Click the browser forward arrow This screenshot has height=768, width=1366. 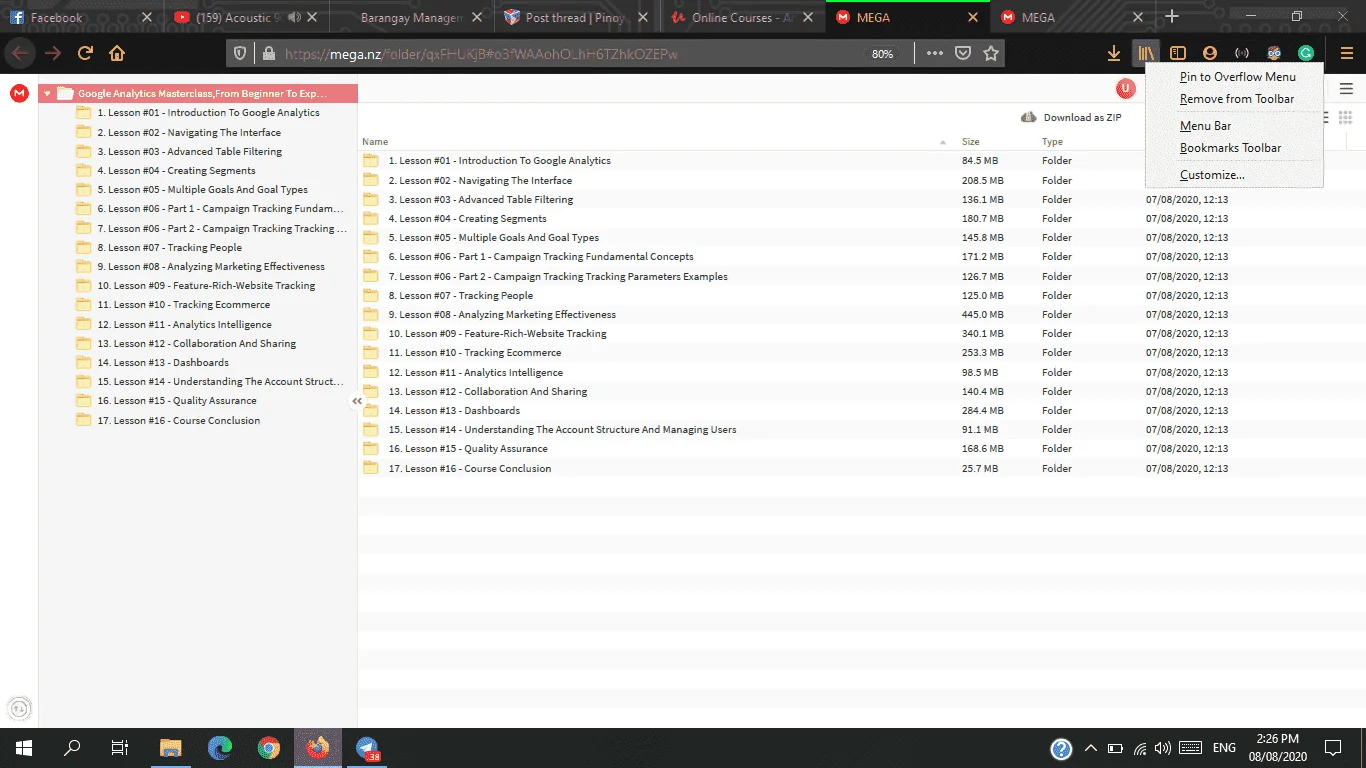pyautogui.click(x=52, y=53)
